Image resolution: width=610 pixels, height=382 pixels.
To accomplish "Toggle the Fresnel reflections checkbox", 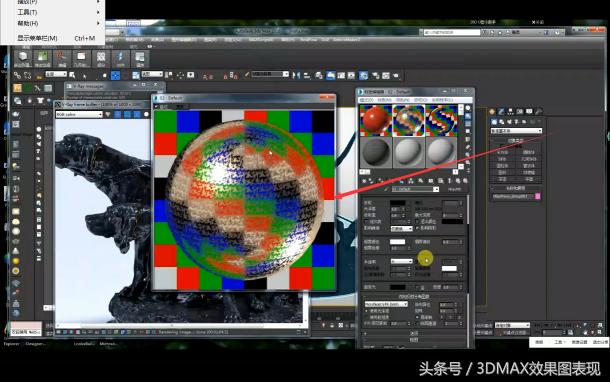I will 417,228.
